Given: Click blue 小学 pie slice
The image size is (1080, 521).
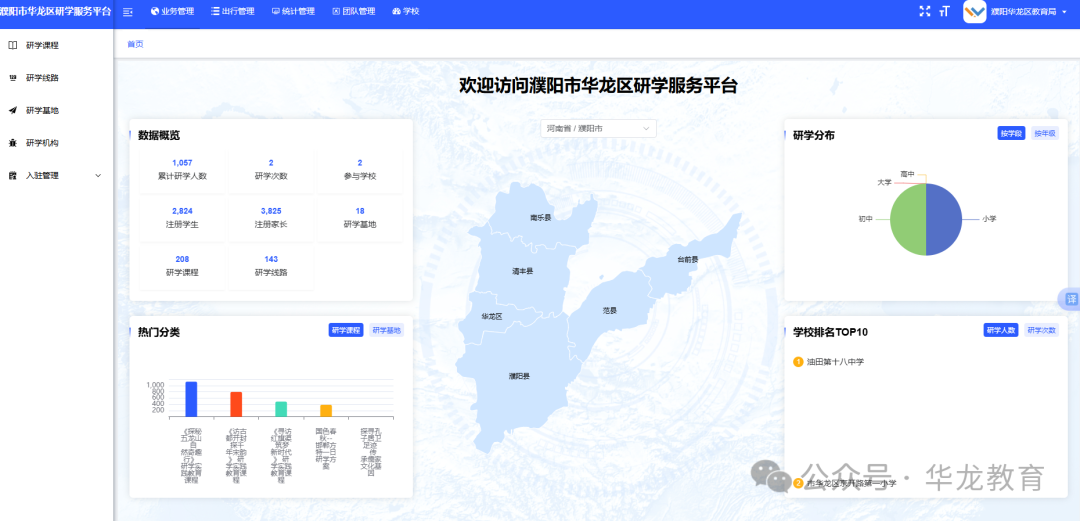Looking at the screenshot, I should [x=945, y=219].
